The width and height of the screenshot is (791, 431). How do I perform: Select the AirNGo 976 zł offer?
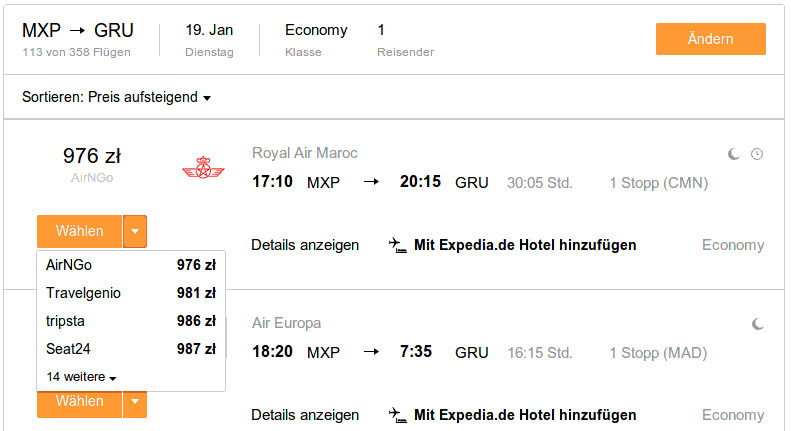click(131, 265)
